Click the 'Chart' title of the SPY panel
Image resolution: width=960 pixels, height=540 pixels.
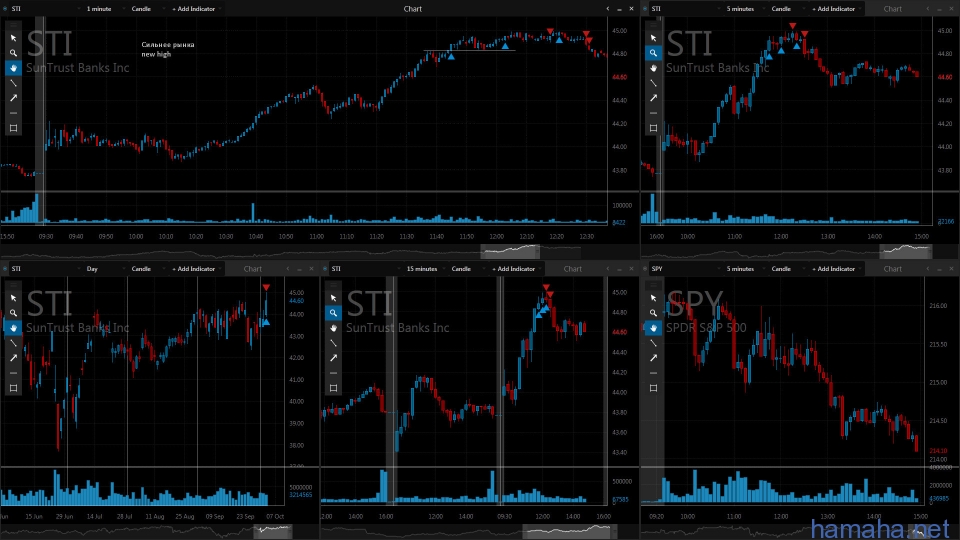[893, 269]
